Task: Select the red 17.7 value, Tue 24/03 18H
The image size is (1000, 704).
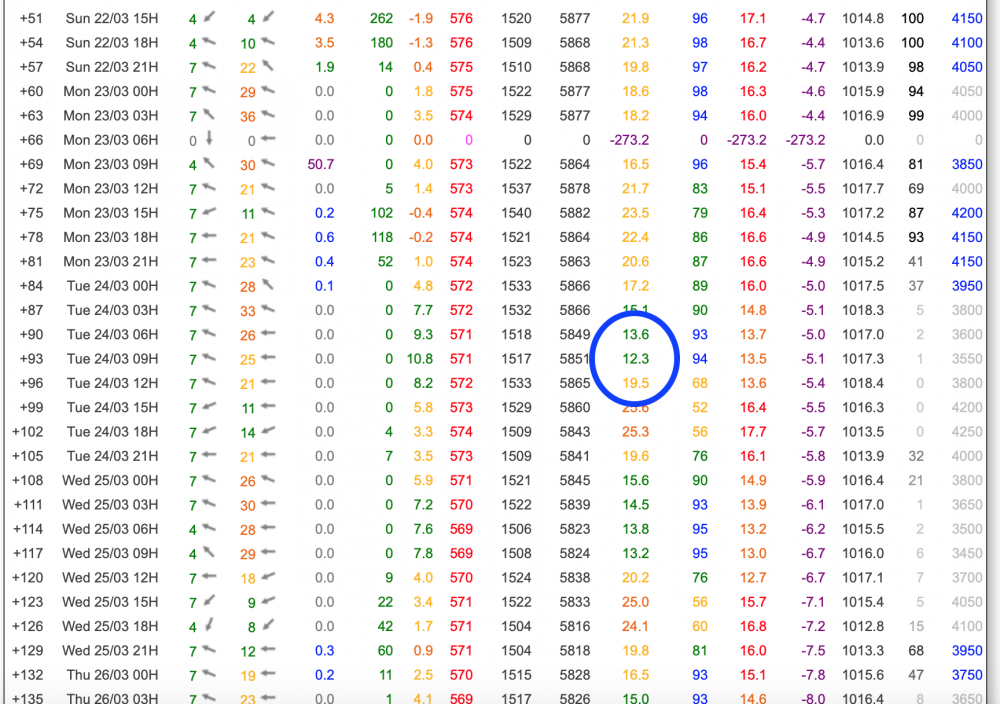Action: 753,432
